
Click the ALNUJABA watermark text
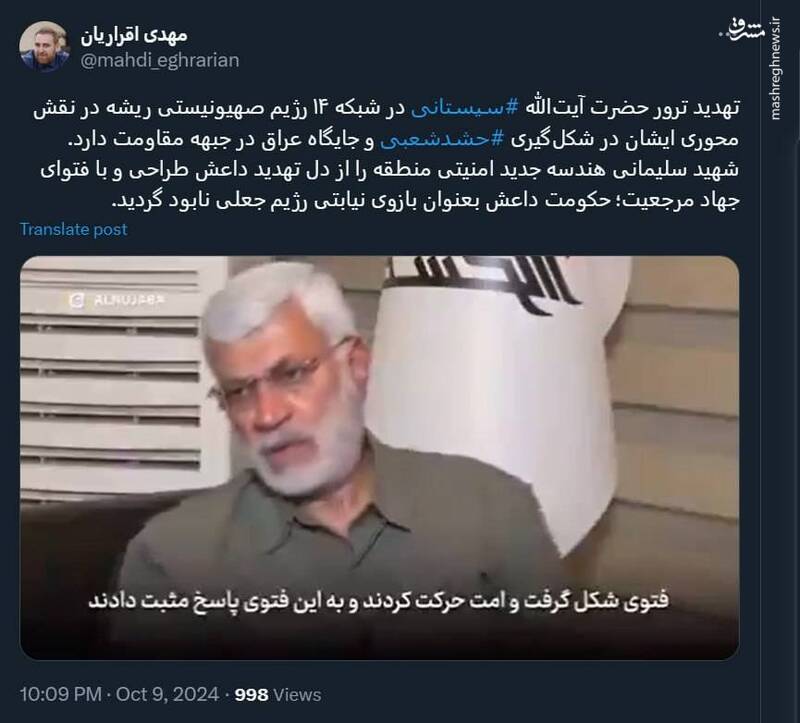129,300
